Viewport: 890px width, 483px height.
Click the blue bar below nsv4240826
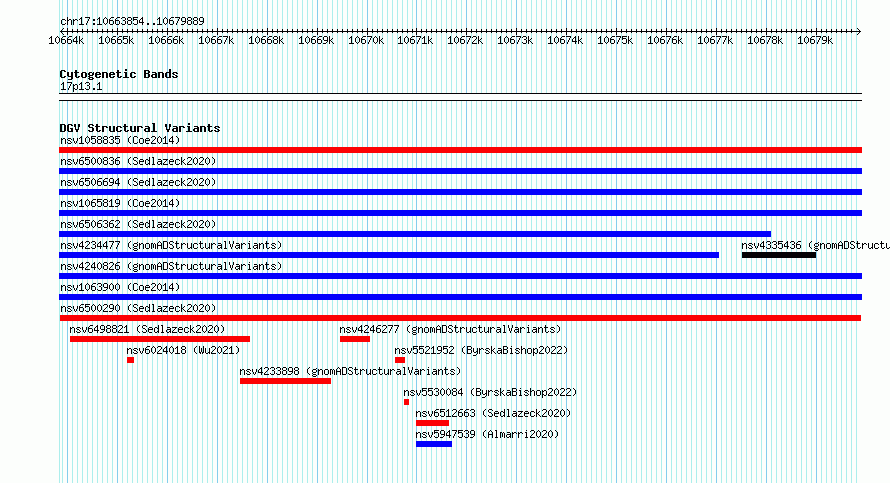coord(460,276)
